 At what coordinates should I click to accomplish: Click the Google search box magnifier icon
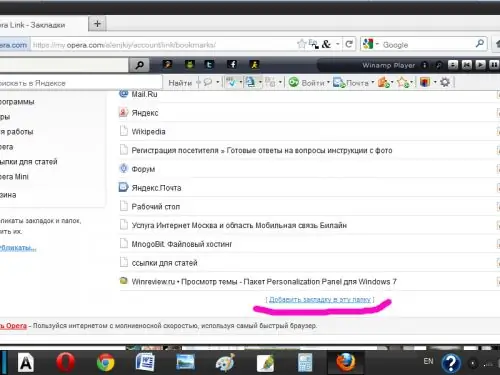479,44
